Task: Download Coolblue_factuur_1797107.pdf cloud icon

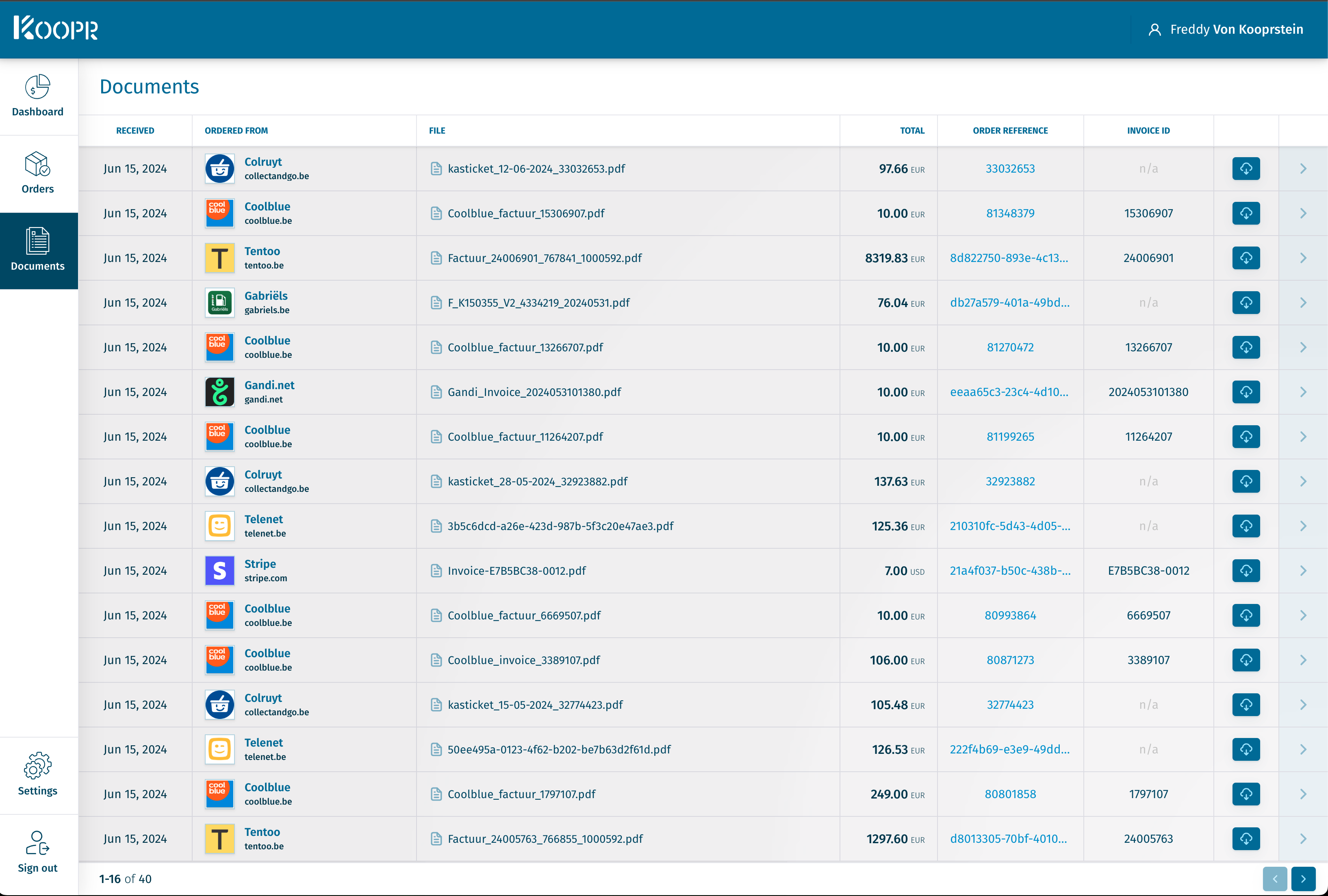Action: click(1246, 794)
